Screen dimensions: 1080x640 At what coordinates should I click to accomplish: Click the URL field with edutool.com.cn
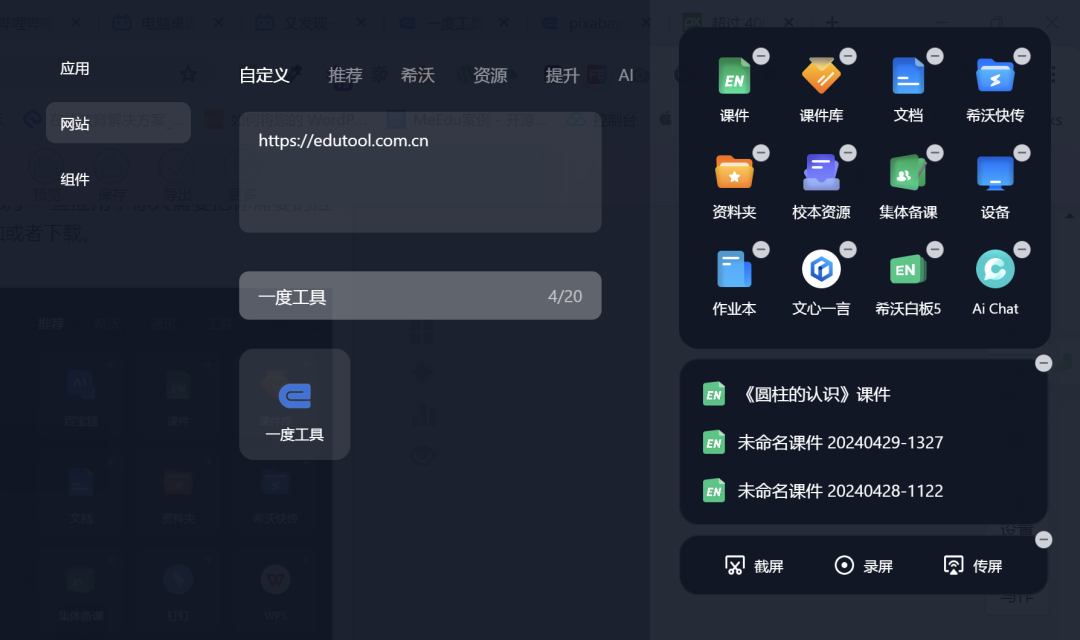pos(420,172)
